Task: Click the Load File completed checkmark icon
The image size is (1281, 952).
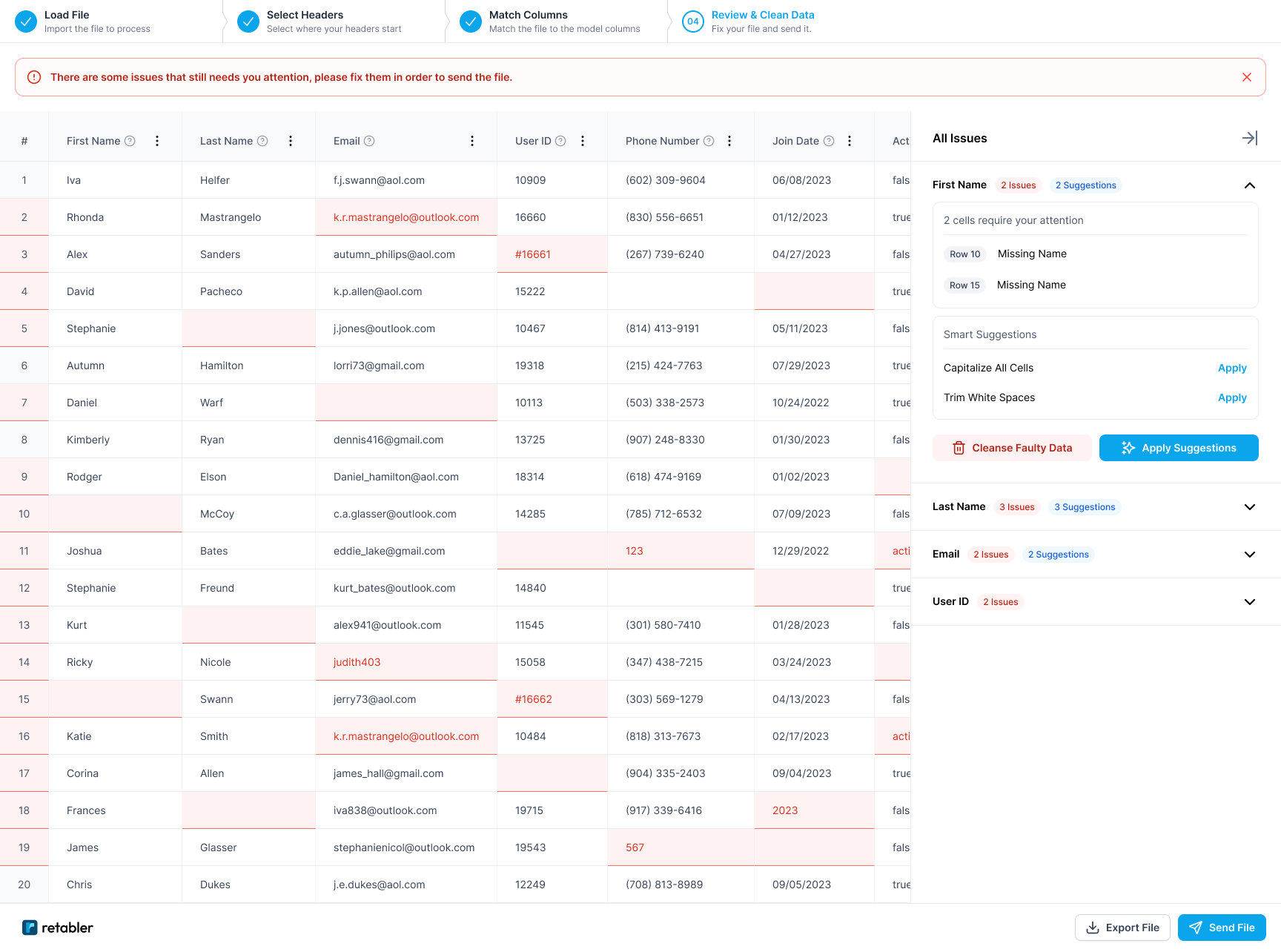Action: click(x=27, y=22)
